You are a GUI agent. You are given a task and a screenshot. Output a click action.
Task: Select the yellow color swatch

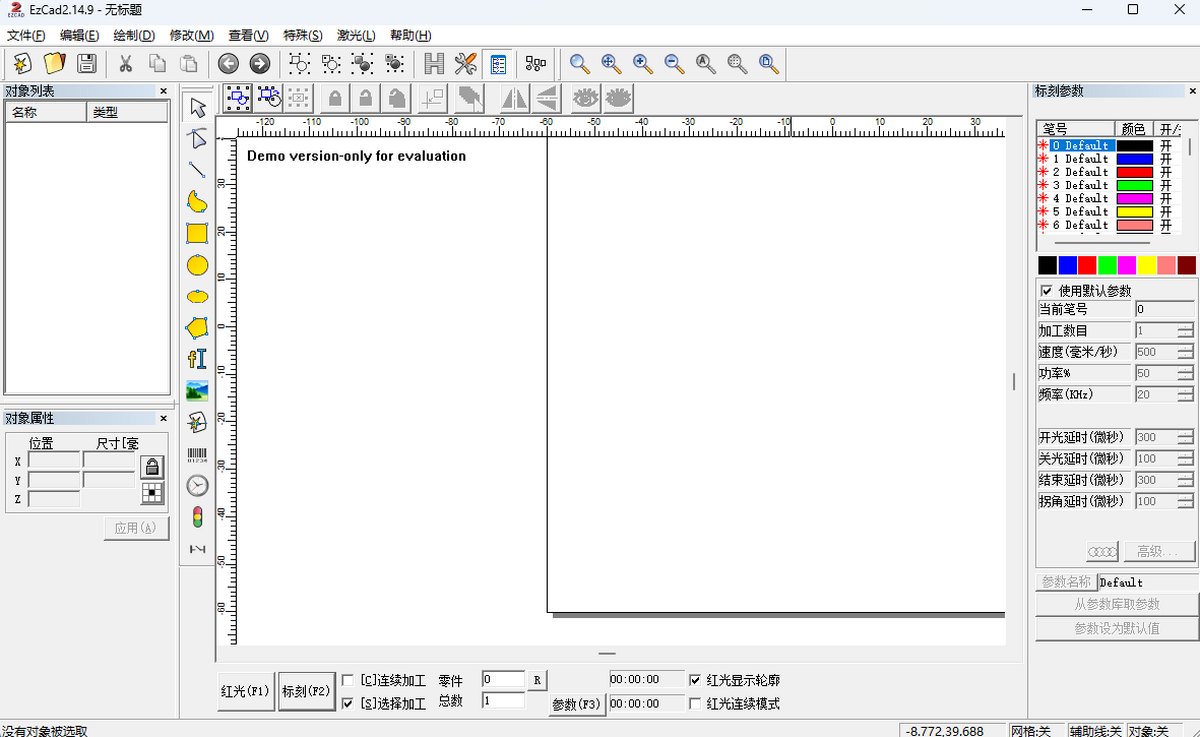point(1147,265)
